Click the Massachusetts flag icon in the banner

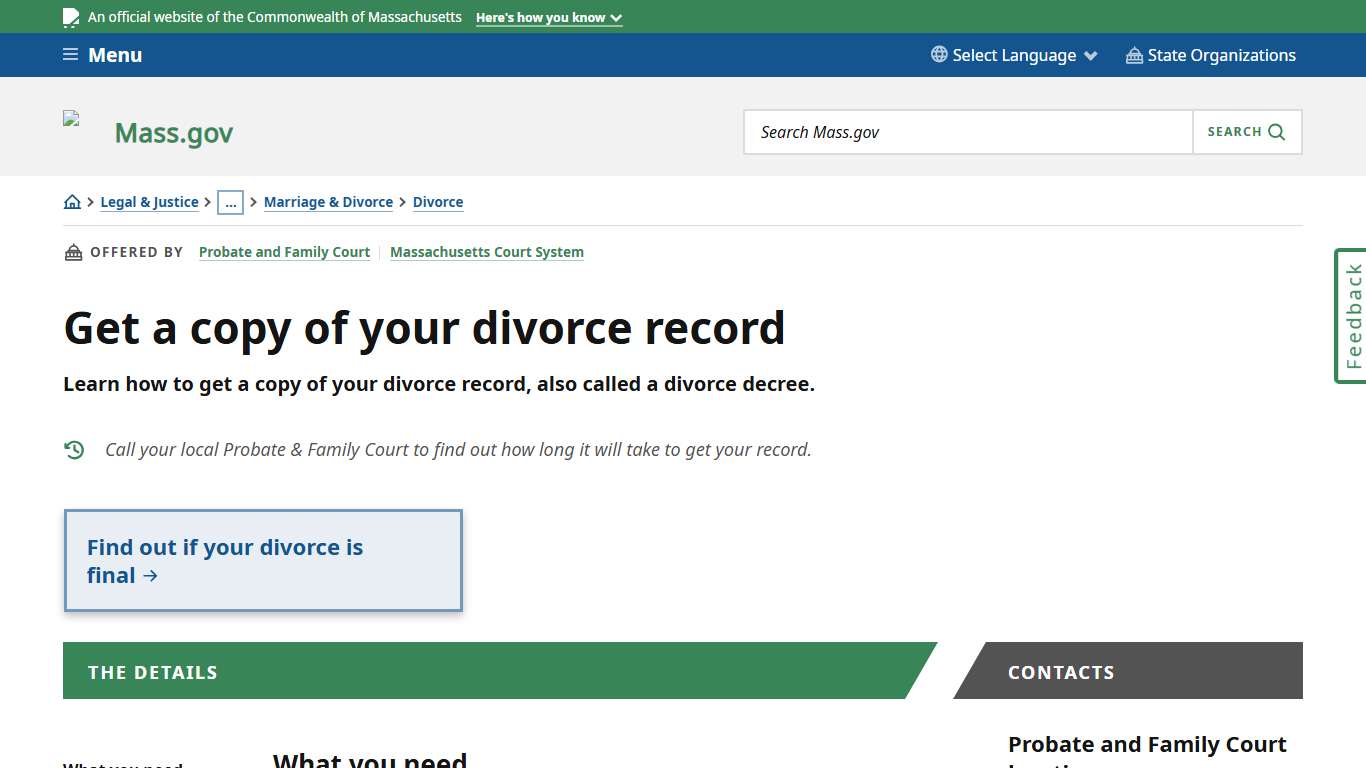(70, 16)
